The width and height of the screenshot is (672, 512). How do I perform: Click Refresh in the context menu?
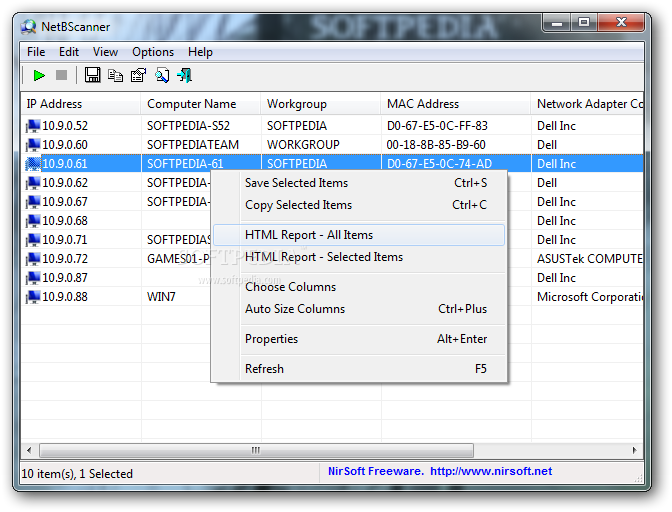pos(359,369)
